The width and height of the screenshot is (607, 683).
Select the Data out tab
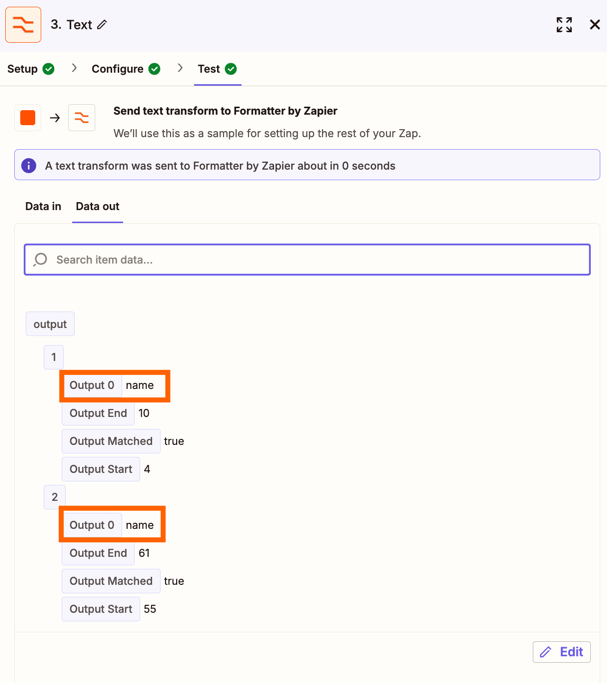click(97, 207)
